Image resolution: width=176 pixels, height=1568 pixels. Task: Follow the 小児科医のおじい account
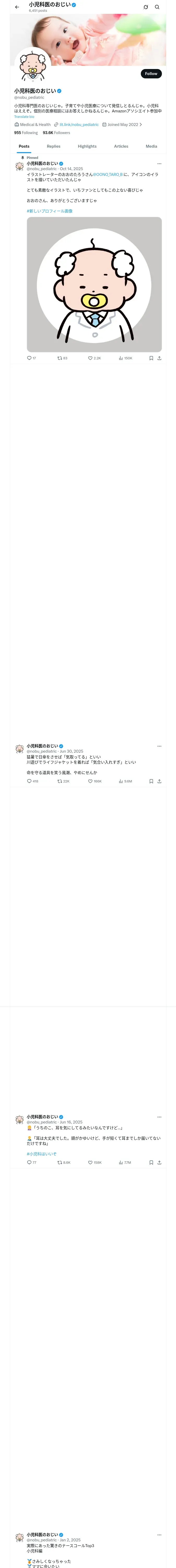[x=151, y=74]
